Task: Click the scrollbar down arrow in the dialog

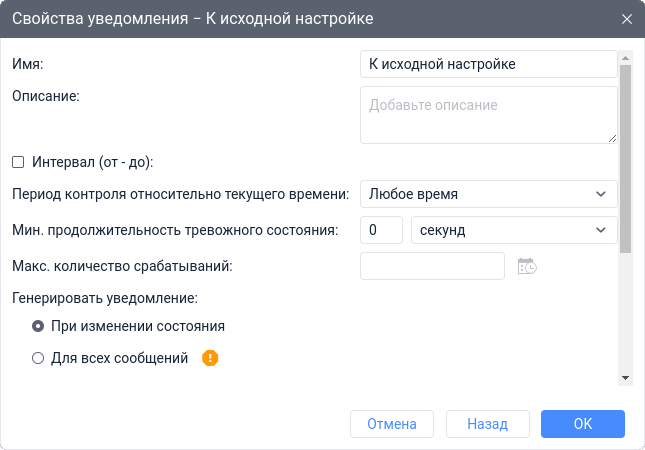Action: pos(625,378)
